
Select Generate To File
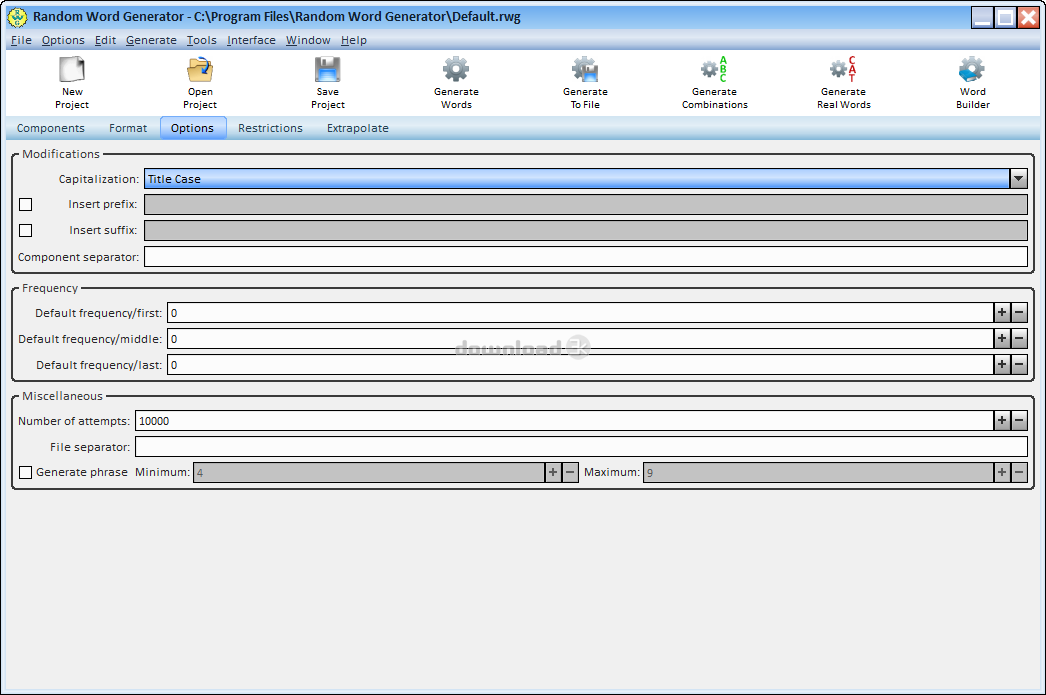pos(585,80)
